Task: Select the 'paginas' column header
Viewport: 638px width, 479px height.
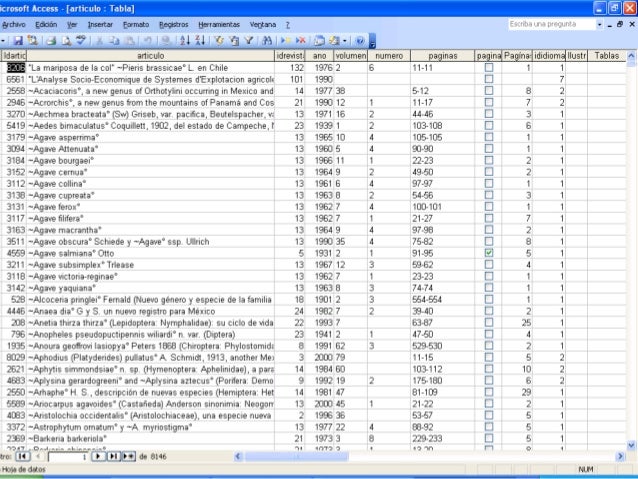Action: (x=442, y=55)
